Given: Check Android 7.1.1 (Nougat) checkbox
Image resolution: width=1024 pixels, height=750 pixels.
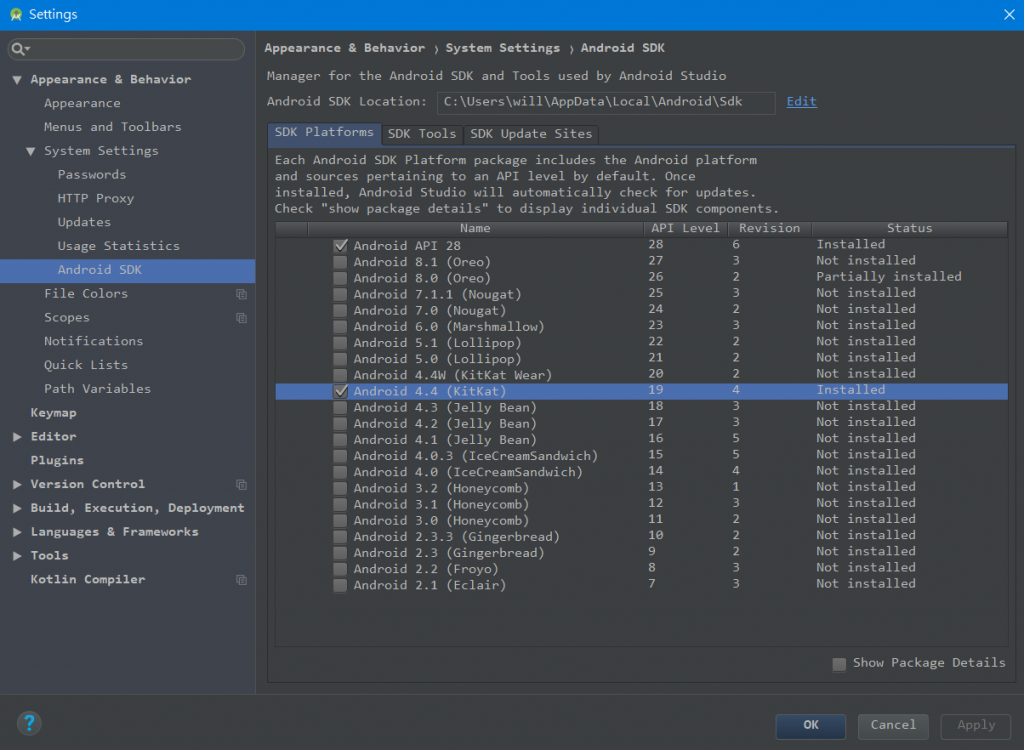Looking at the screenshot, I should click(340, 295).
